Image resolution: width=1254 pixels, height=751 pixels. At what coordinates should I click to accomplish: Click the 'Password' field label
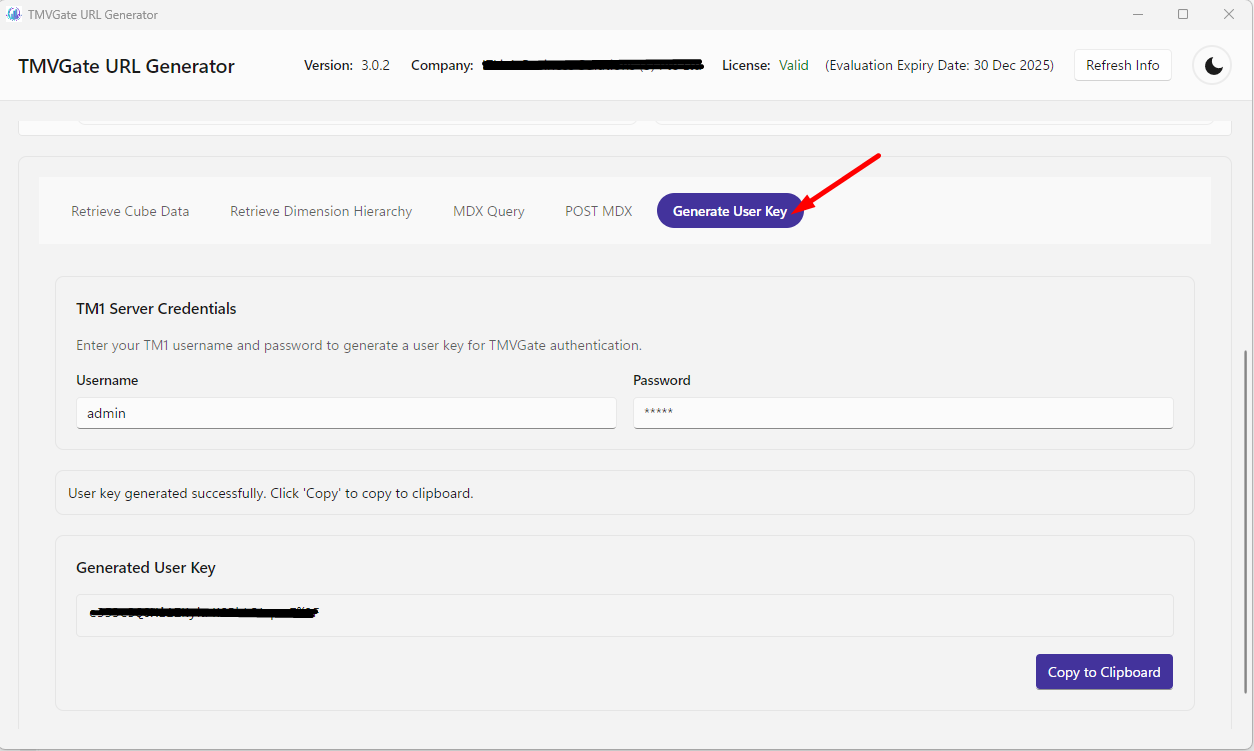click(x=662, y=380)
